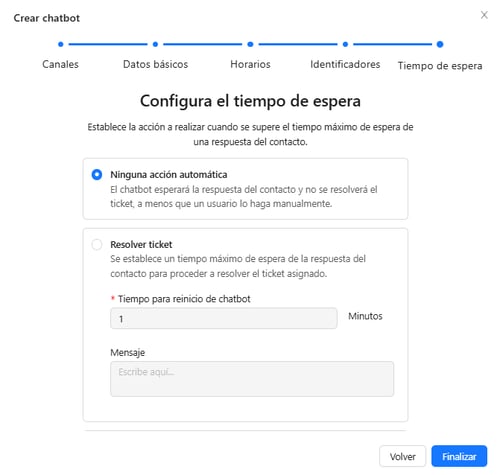Click the Ninguna acción automática card description
This screenshot has width=500, height=475.
coord(244,196)
